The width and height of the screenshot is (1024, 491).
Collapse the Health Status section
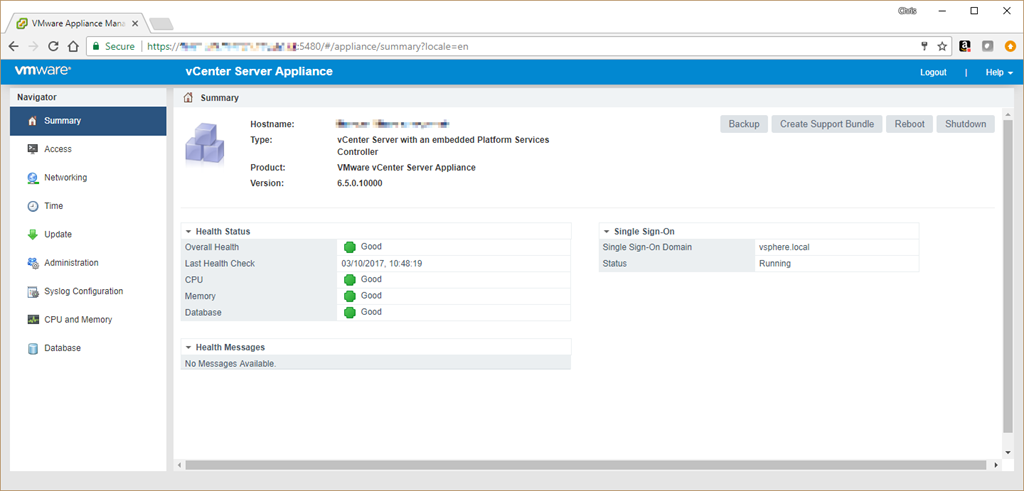[188, 231]
